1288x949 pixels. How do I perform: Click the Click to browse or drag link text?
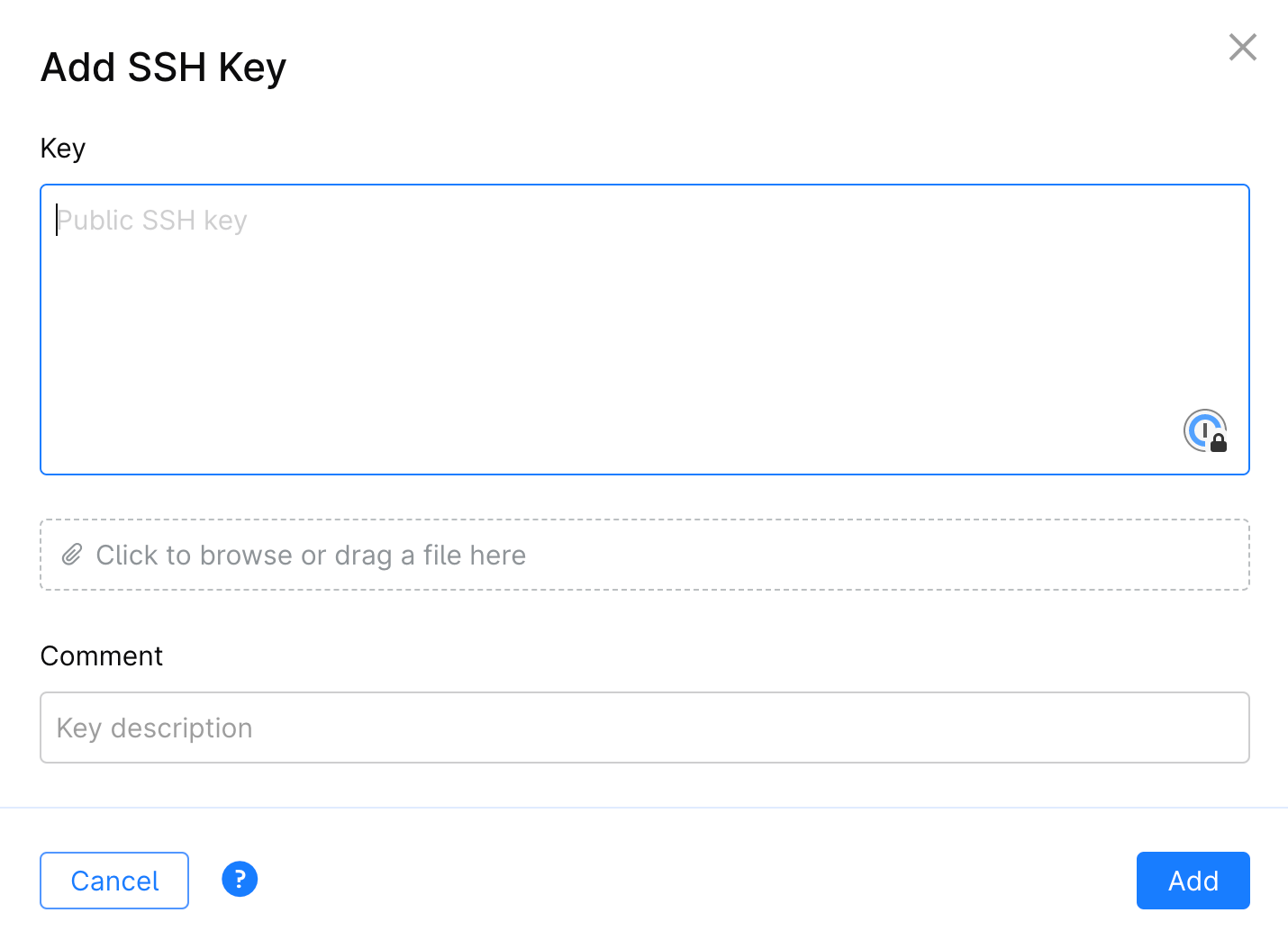tap(311, 555)
